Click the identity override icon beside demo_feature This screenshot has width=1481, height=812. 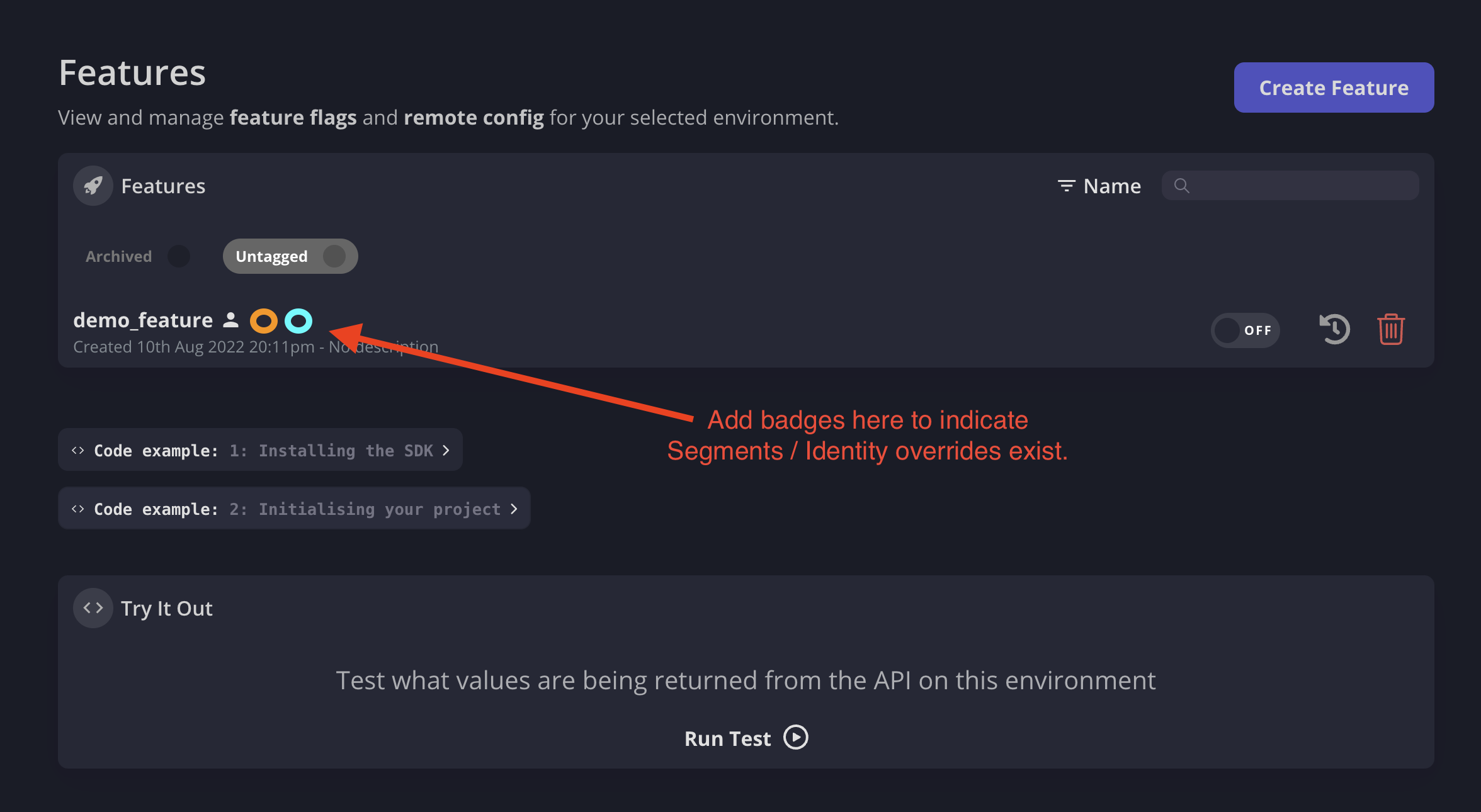click(x=230, y=320)
